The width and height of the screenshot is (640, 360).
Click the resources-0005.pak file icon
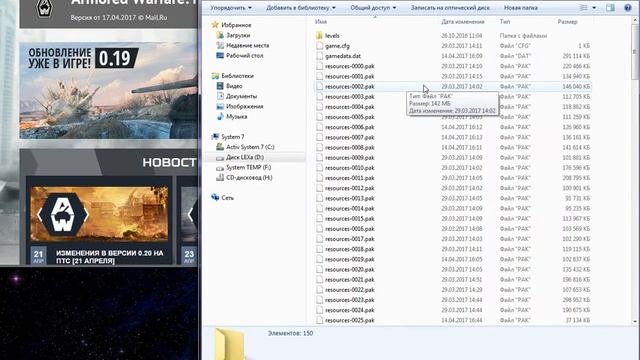tap(319, 117)
